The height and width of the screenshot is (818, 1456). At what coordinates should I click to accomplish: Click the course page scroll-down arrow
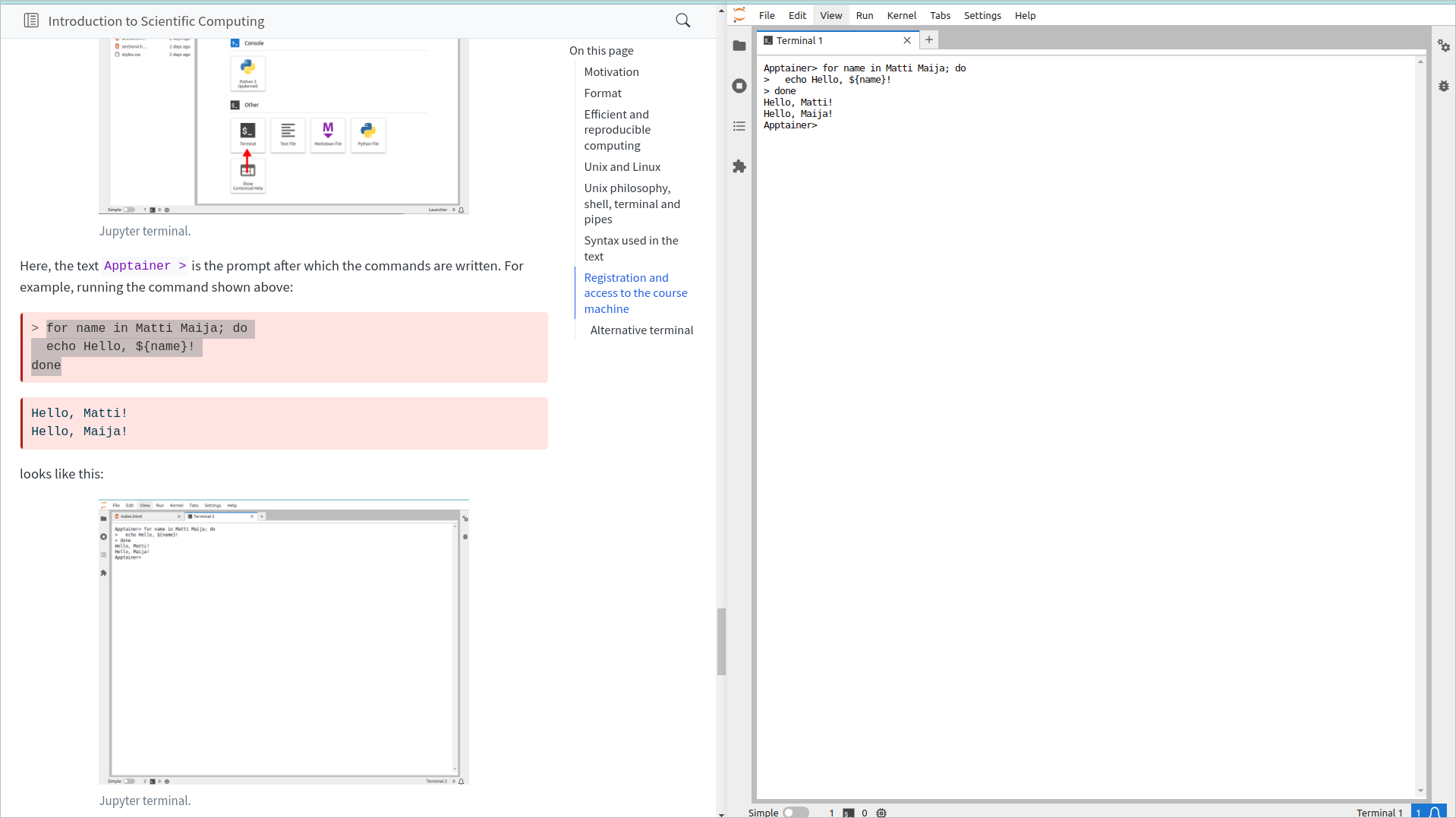721,813
